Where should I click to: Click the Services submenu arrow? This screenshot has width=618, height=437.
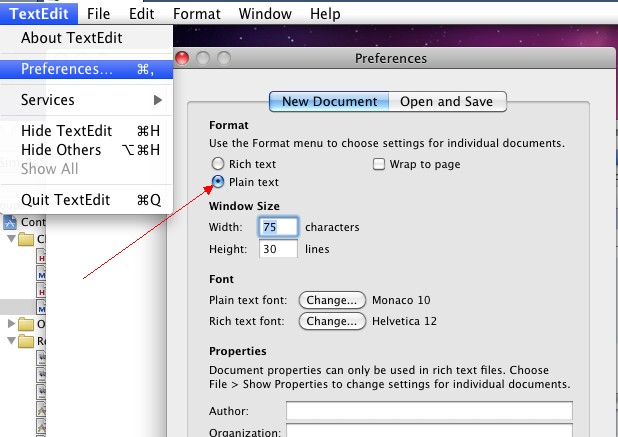pos(158,100)
